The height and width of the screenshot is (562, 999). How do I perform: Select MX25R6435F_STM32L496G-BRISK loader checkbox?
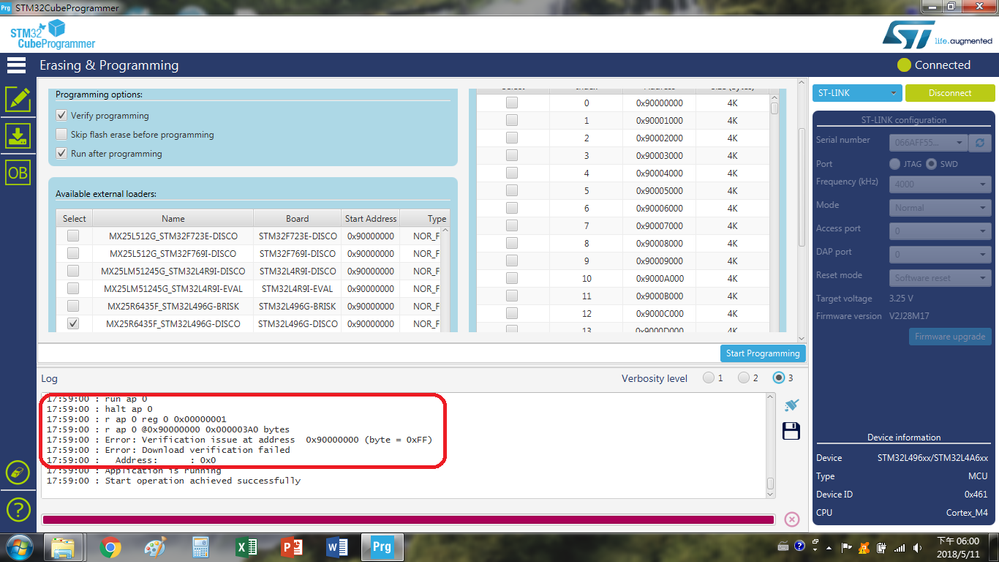73,306
